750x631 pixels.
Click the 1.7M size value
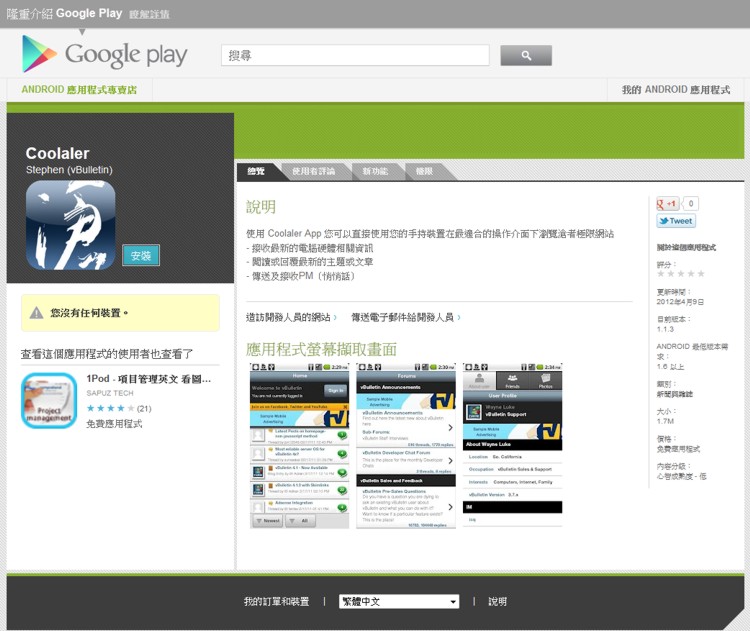pos(665,421)
